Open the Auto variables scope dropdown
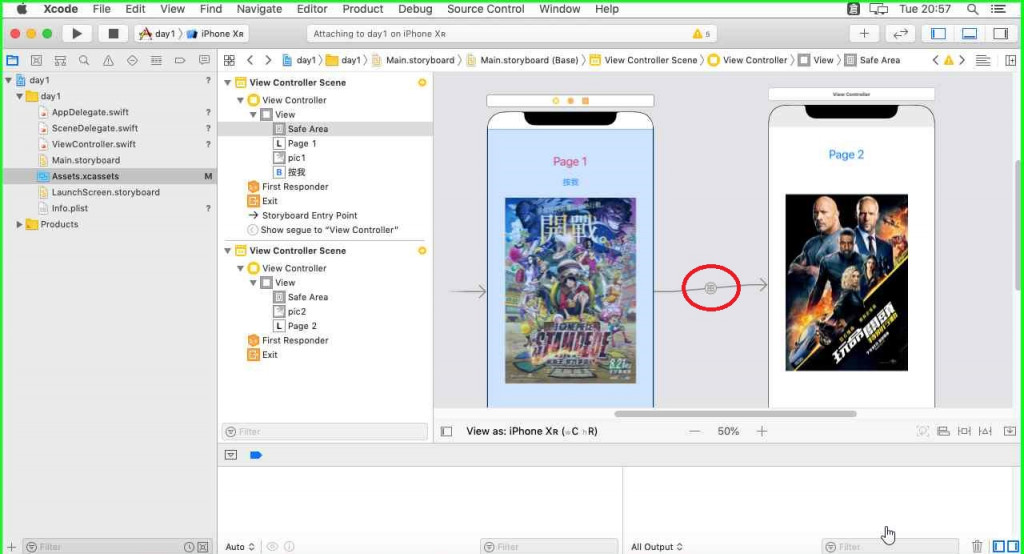Image resolution: width=1024 pixels, height=554 pixels. [240, 547]
